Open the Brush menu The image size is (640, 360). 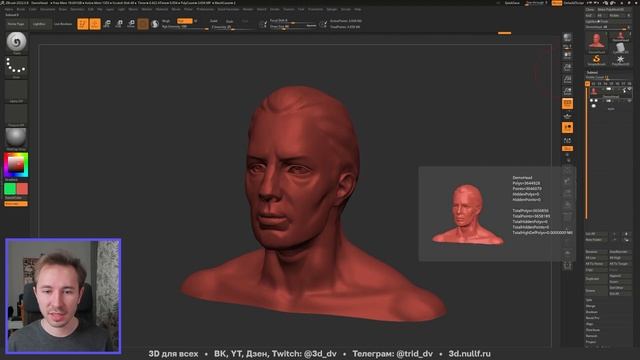pos(21,9)
